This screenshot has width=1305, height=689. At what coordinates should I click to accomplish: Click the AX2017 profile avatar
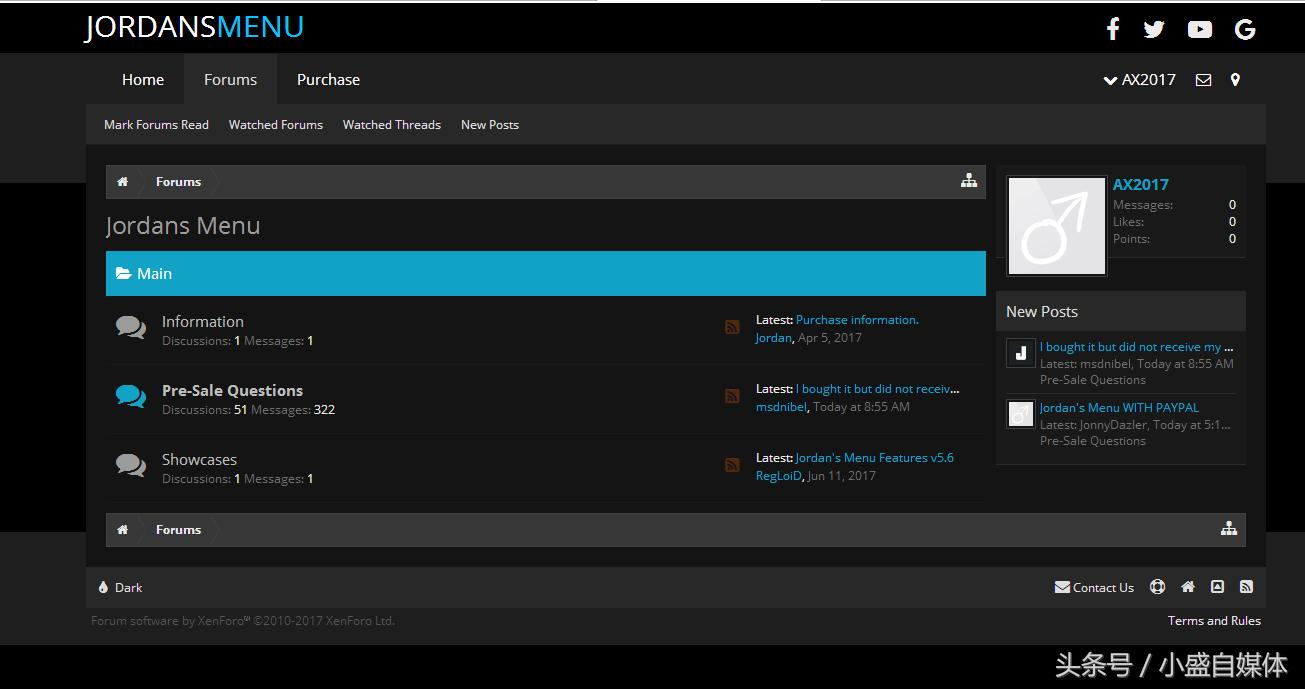pyautogui.click(x=1056, y=226)
